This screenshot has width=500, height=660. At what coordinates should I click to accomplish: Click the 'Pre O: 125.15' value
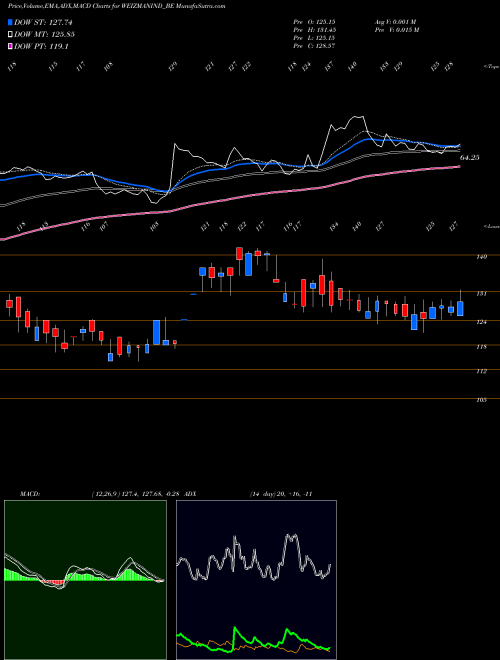(x=314, y=21)
